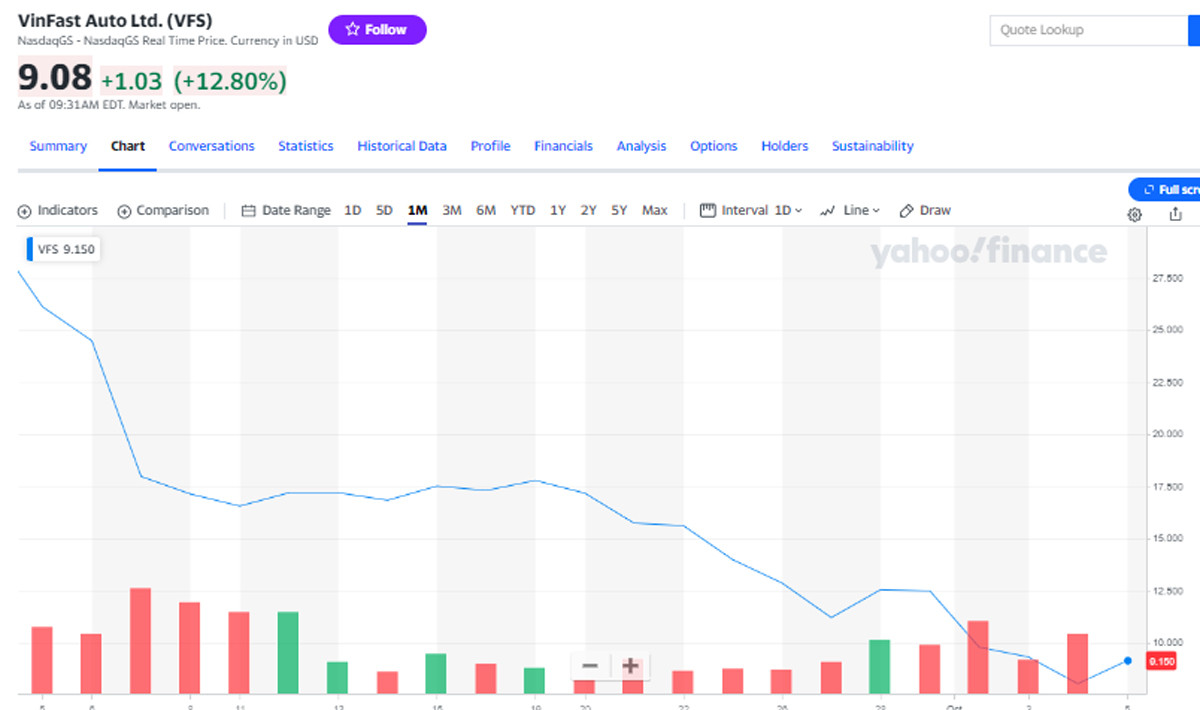1200x710 pixels.
Task: Go to the Historical Data tab
Action: click(x=402, y=146)
